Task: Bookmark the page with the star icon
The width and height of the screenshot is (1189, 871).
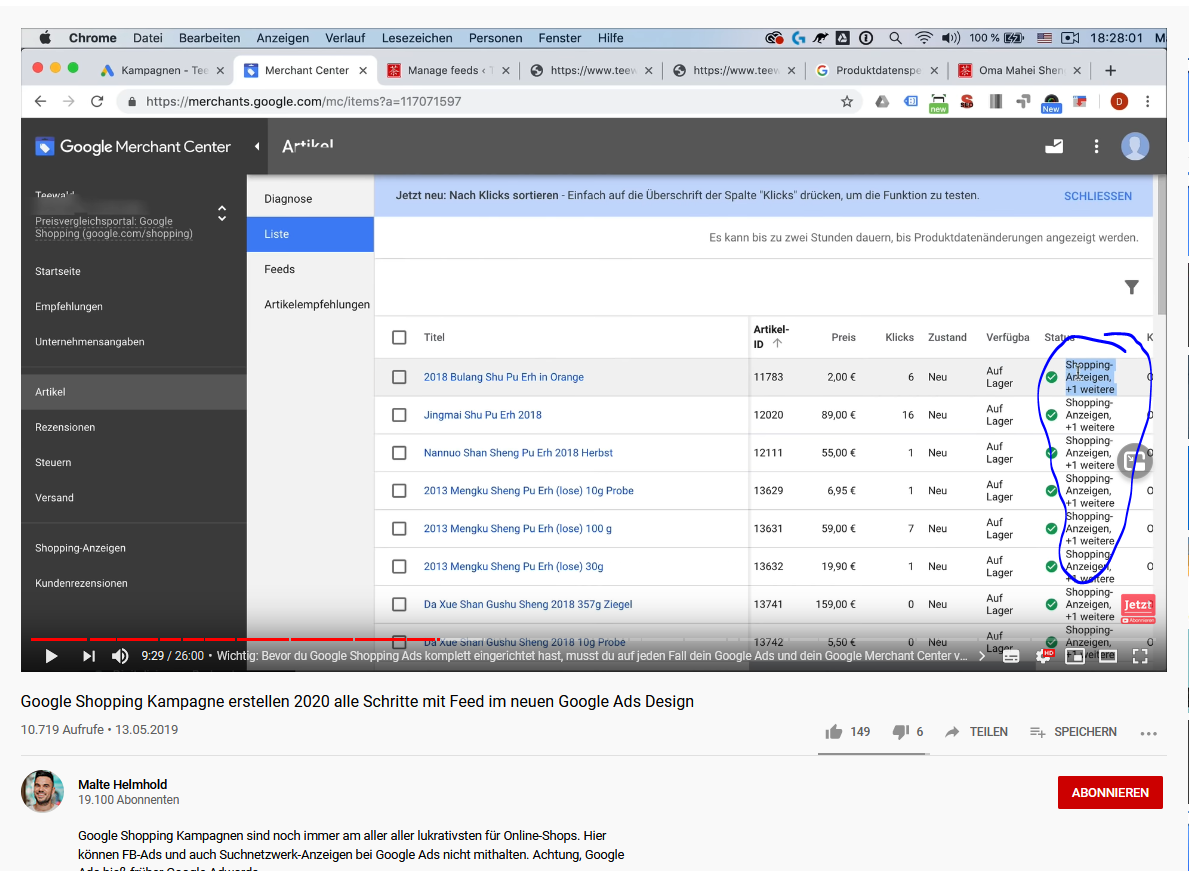Action: (847, 101)
